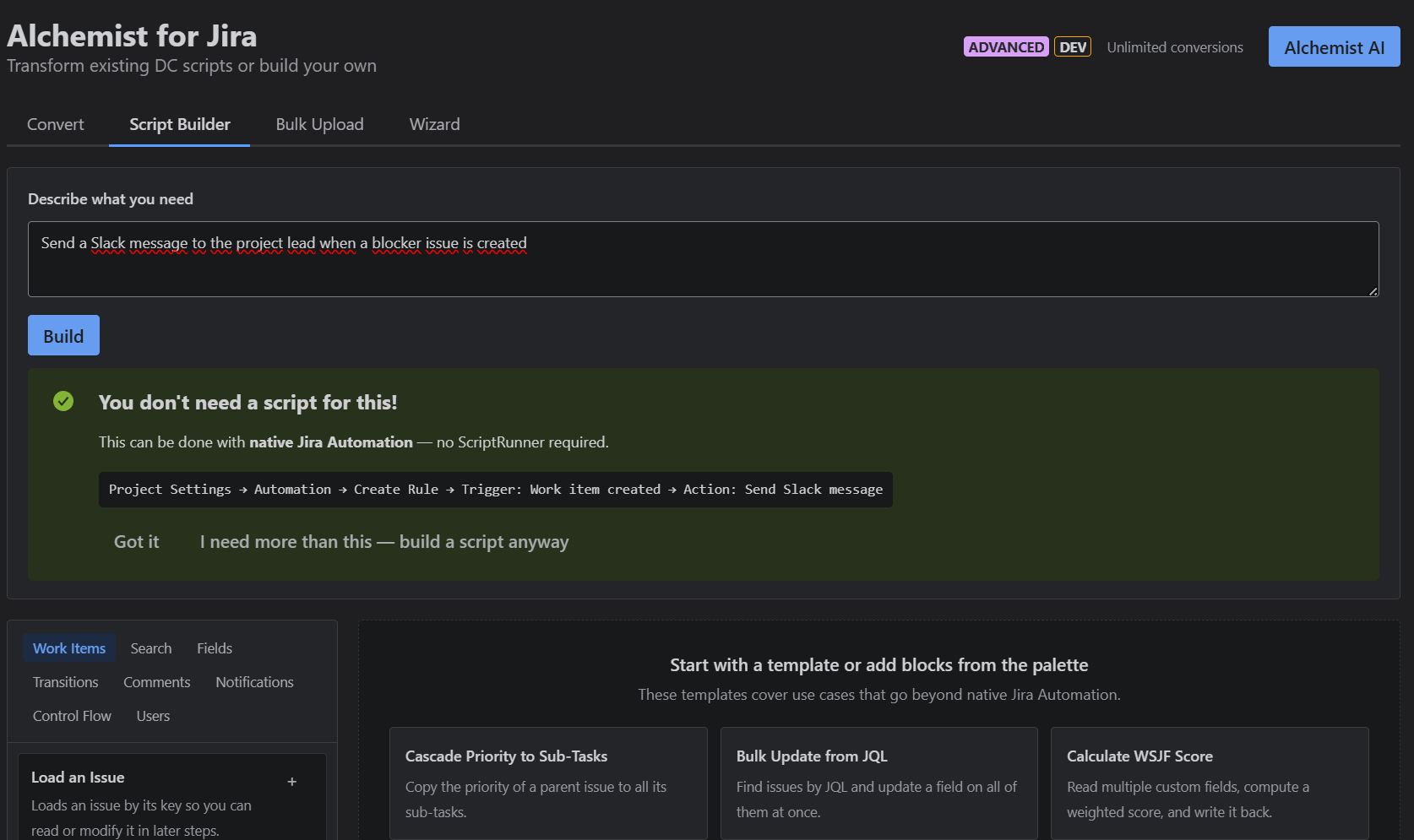The width and height of the screenshot is (1414, 840).
Task: Click the green checkmark success icon
Action: 63,401
